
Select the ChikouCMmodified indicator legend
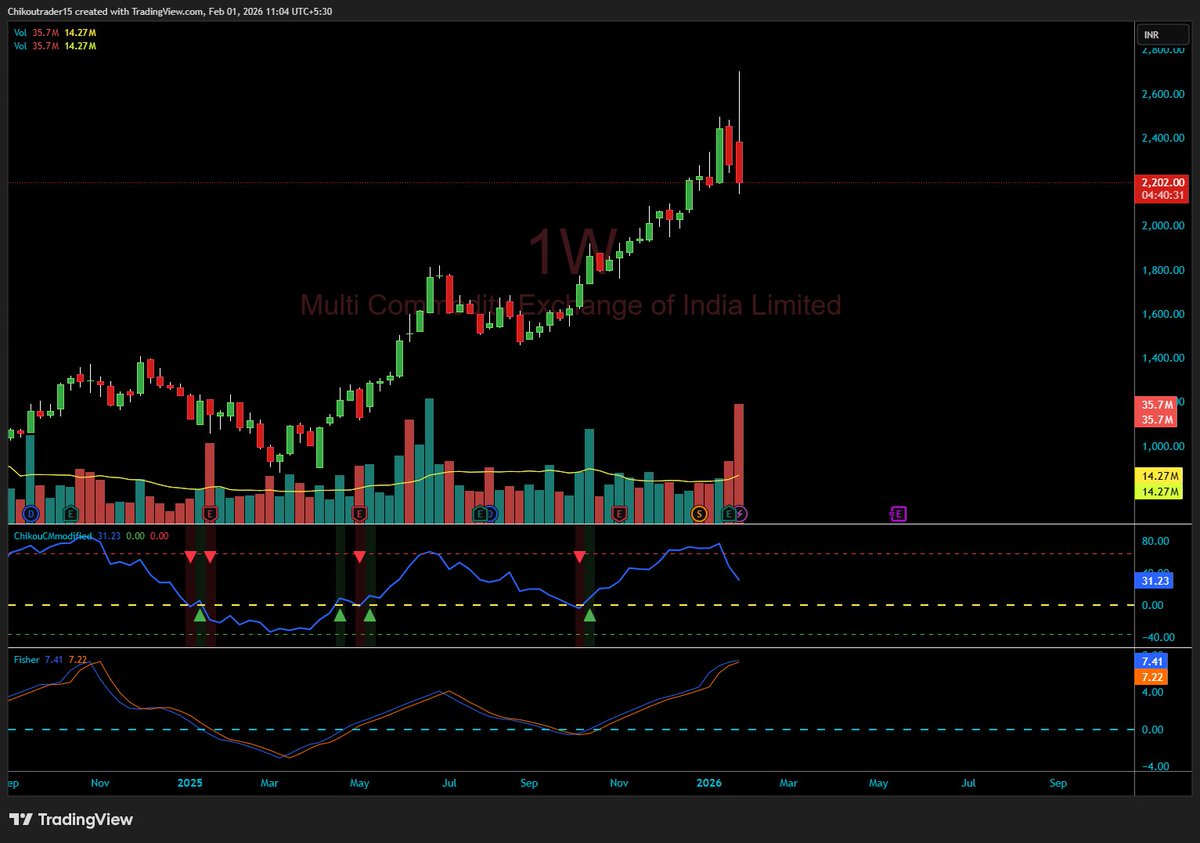pyautogui.click(x=51, y=536)
